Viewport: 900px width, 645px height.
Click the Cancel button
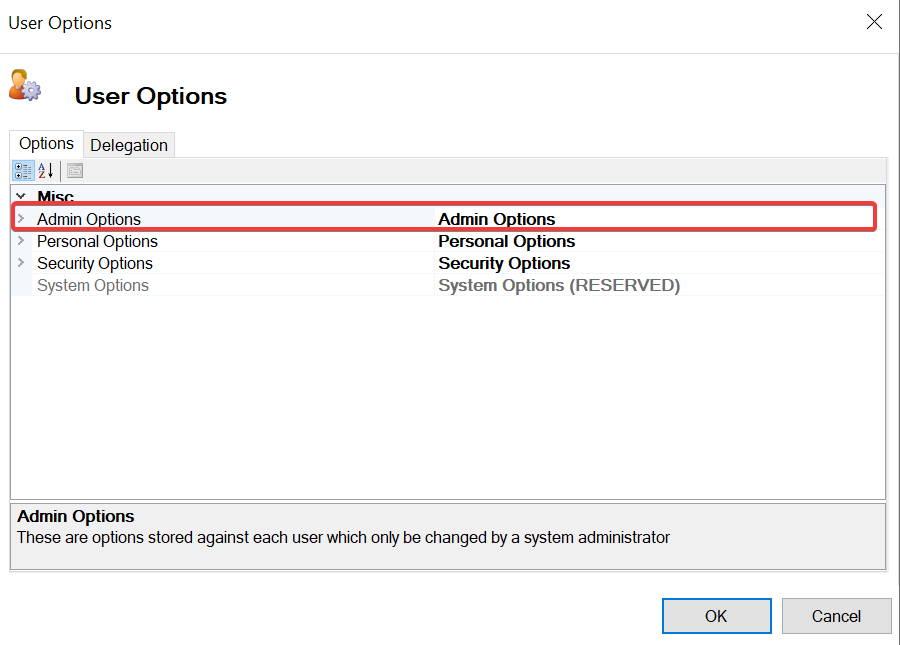coord(836,616)
